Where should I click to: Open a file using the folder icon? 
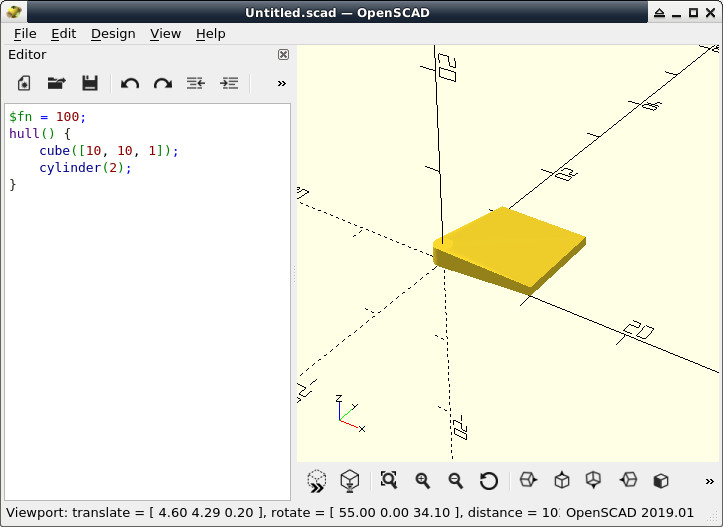(57, 83)
